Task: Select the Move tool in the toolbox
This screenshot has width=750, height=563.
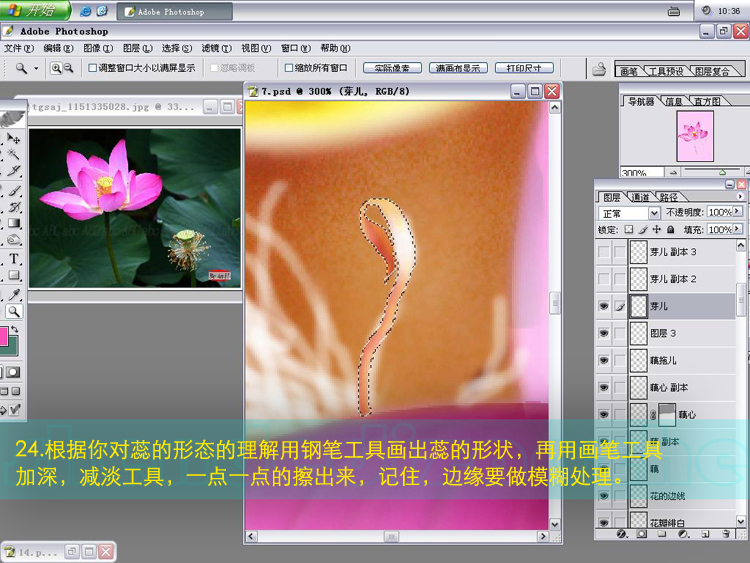Action: 13,139
